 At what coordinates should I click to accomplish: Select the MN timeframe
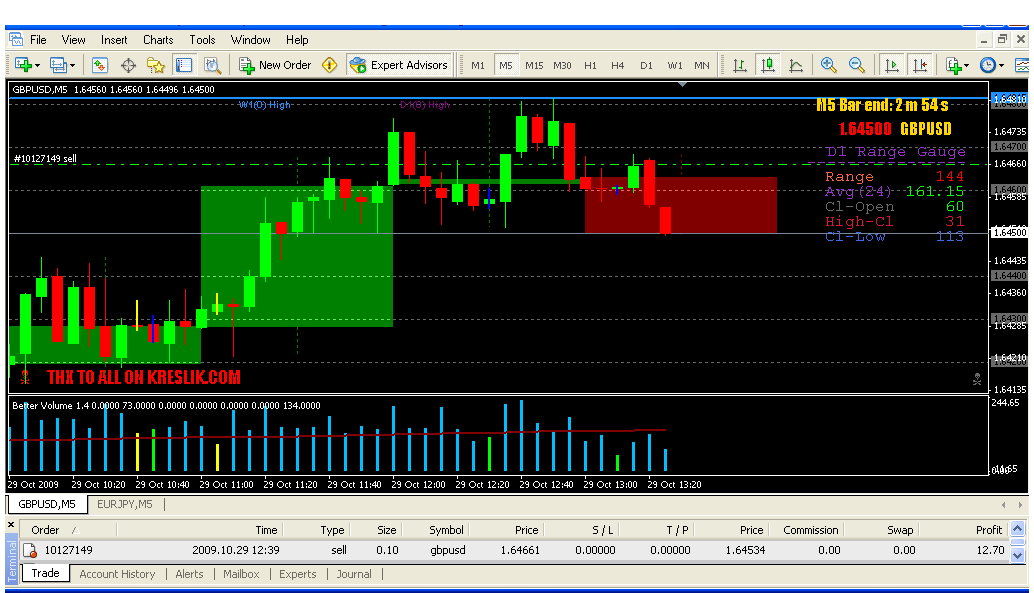[702, 65]
